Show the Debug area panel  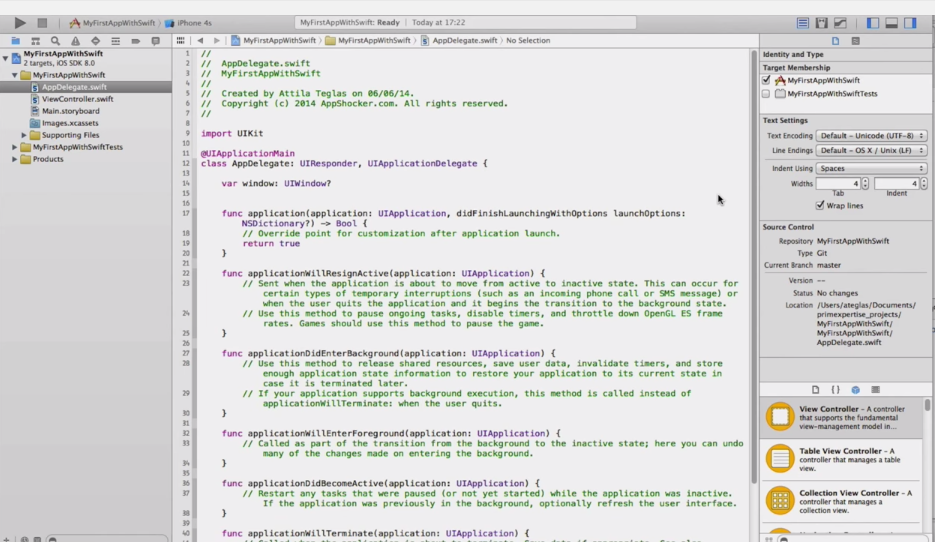click(892, 22)
